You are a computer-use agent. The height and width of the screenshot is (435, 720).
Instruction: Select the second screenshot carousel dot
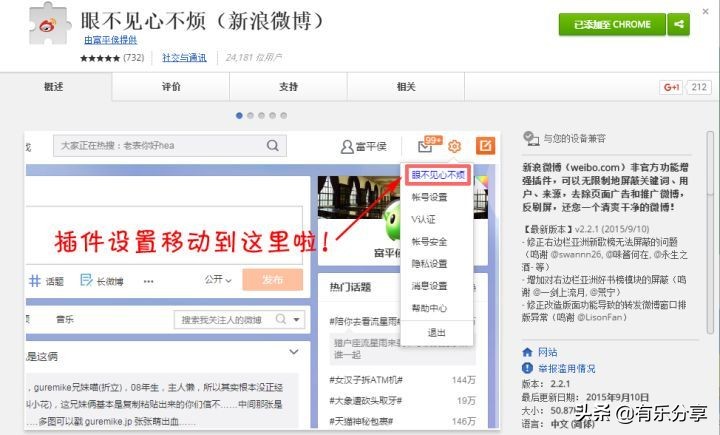[x=250, y=116]
